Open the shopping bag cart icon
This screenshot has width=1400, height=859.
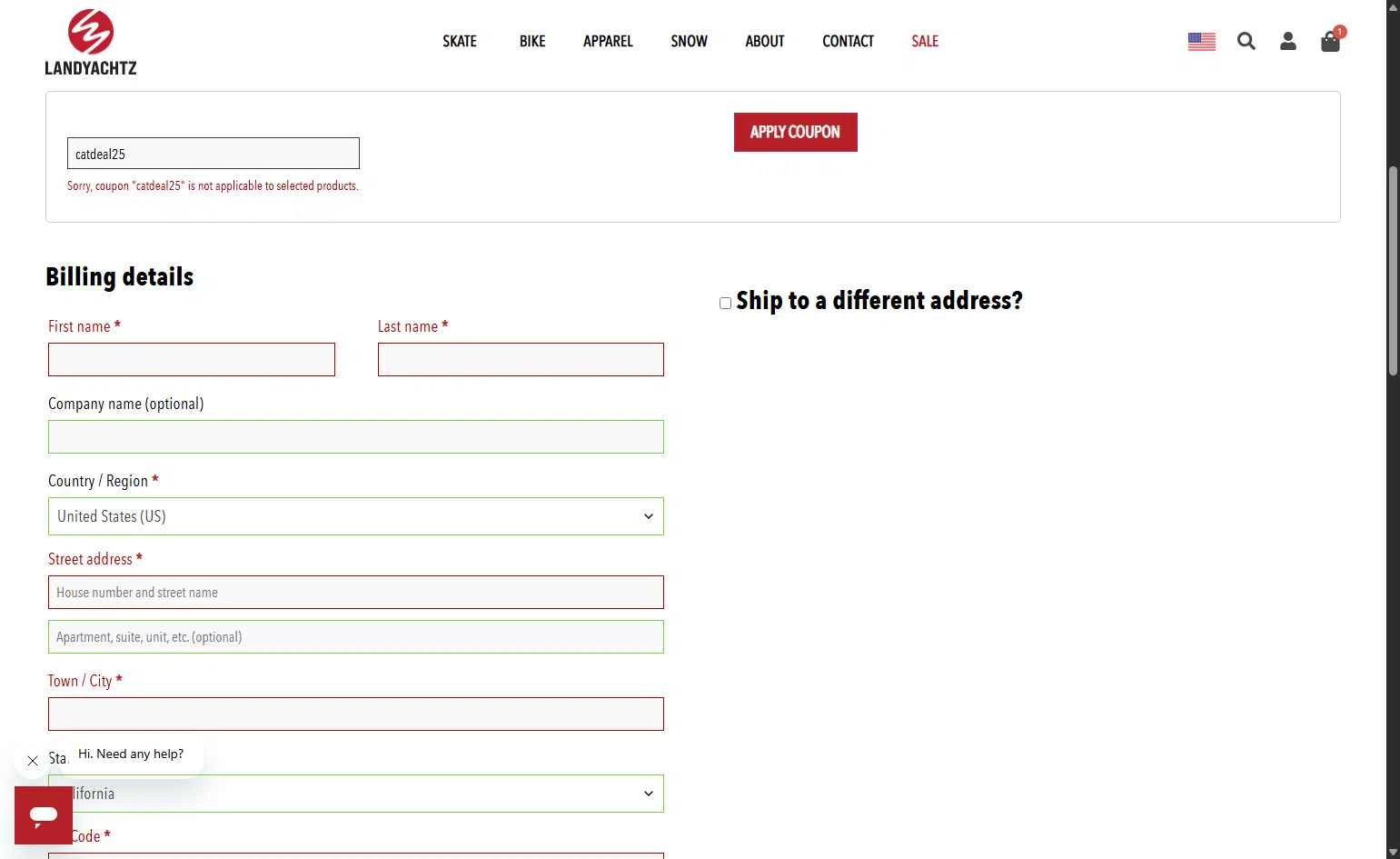pyautogui.click(x=1331, y=41)
